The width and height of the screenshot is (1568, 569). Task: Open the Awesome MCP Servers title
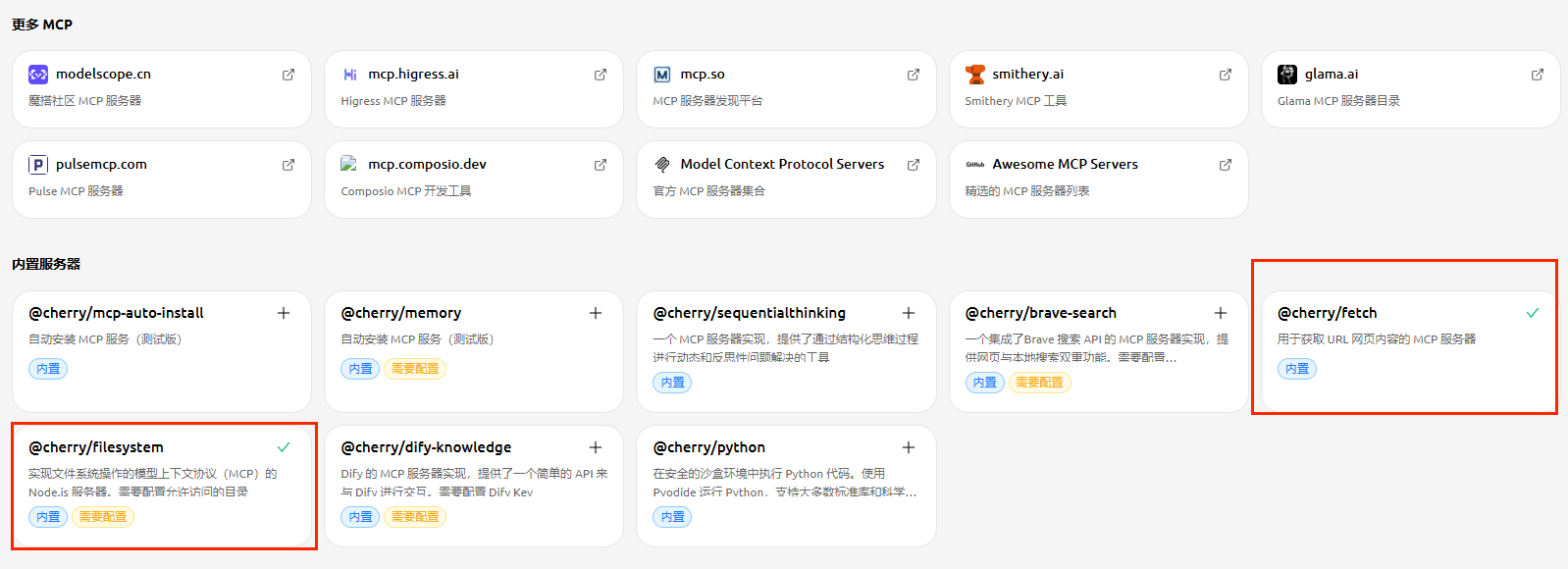[1065, 164]
